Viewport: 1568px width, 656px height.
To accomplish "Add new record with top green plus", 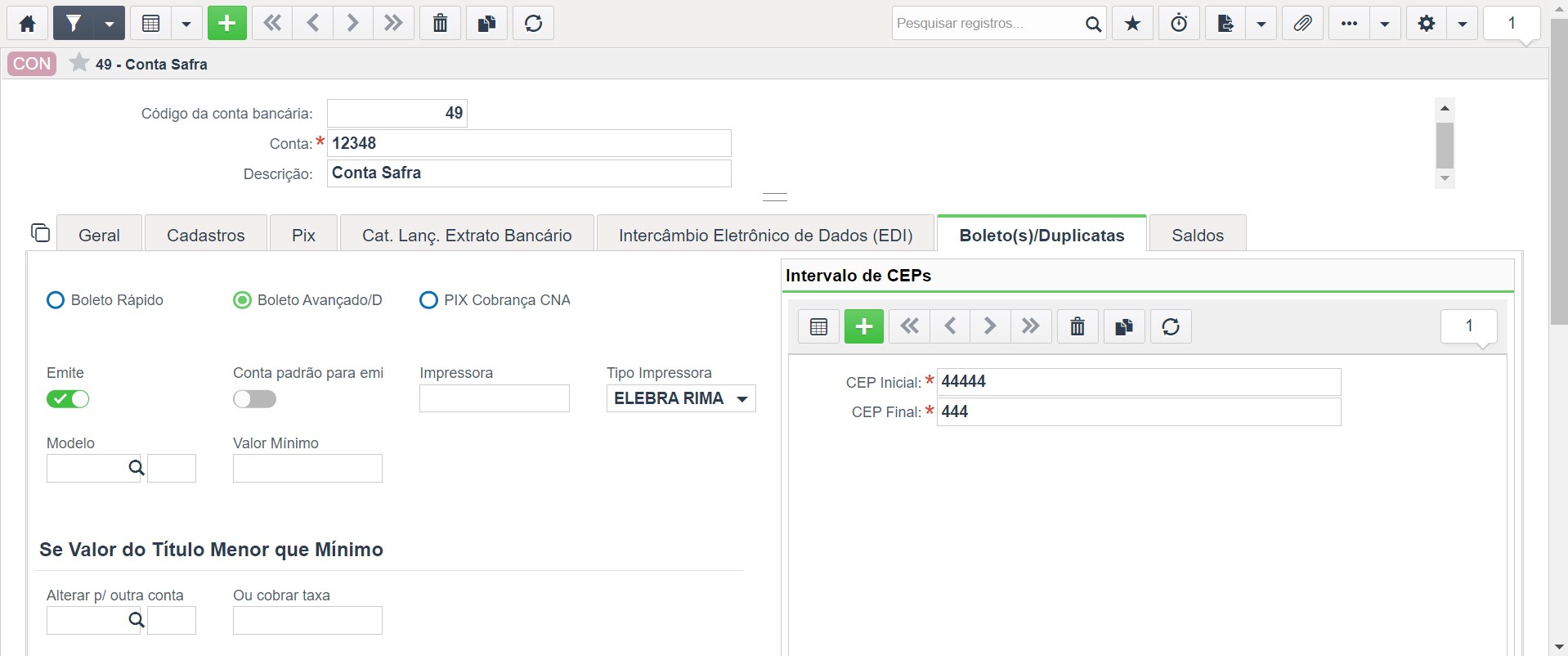I will pos(227,23).
